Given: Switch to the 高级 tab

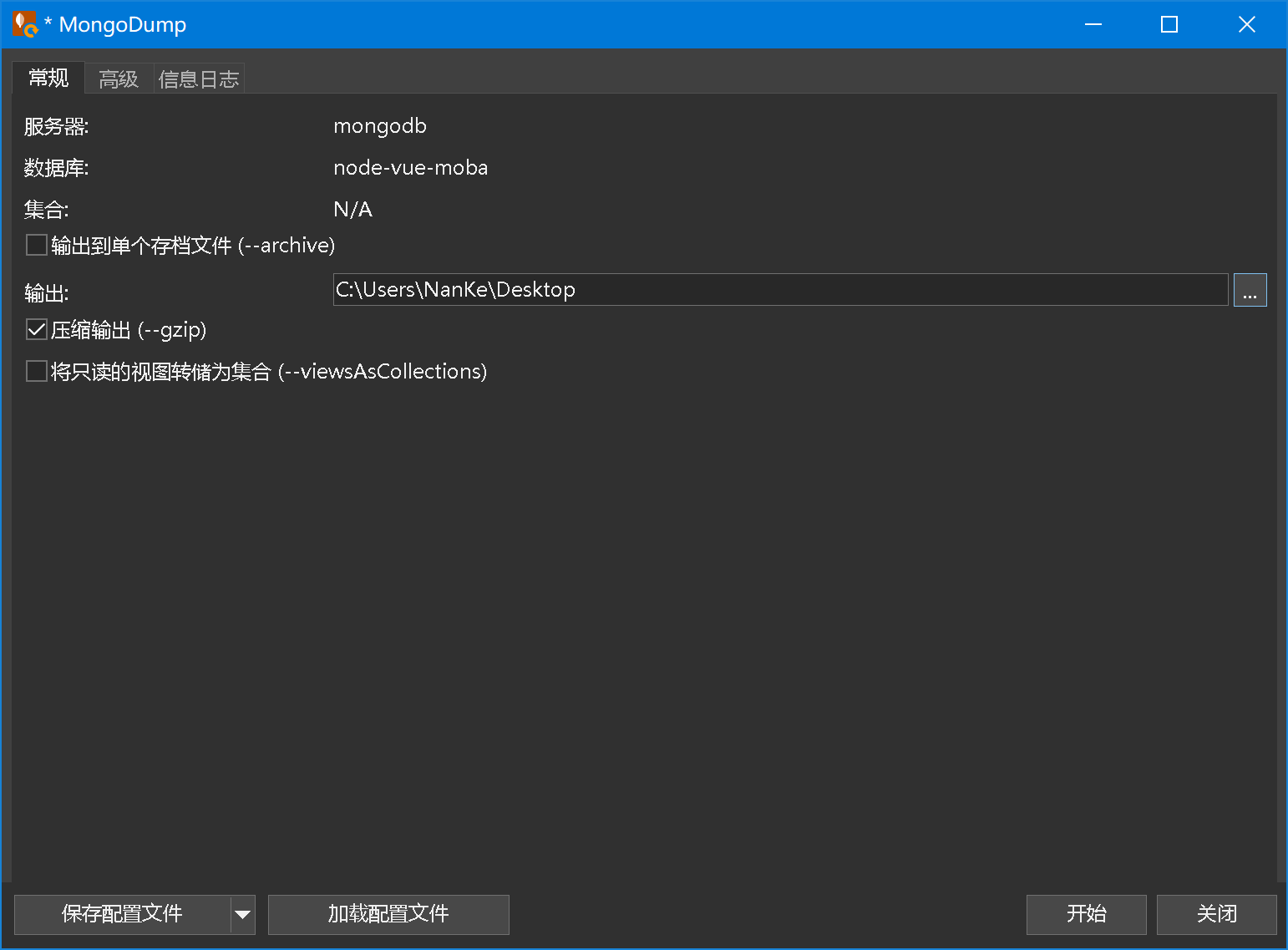Looking at the screenshot, I should tap(118, 78).
